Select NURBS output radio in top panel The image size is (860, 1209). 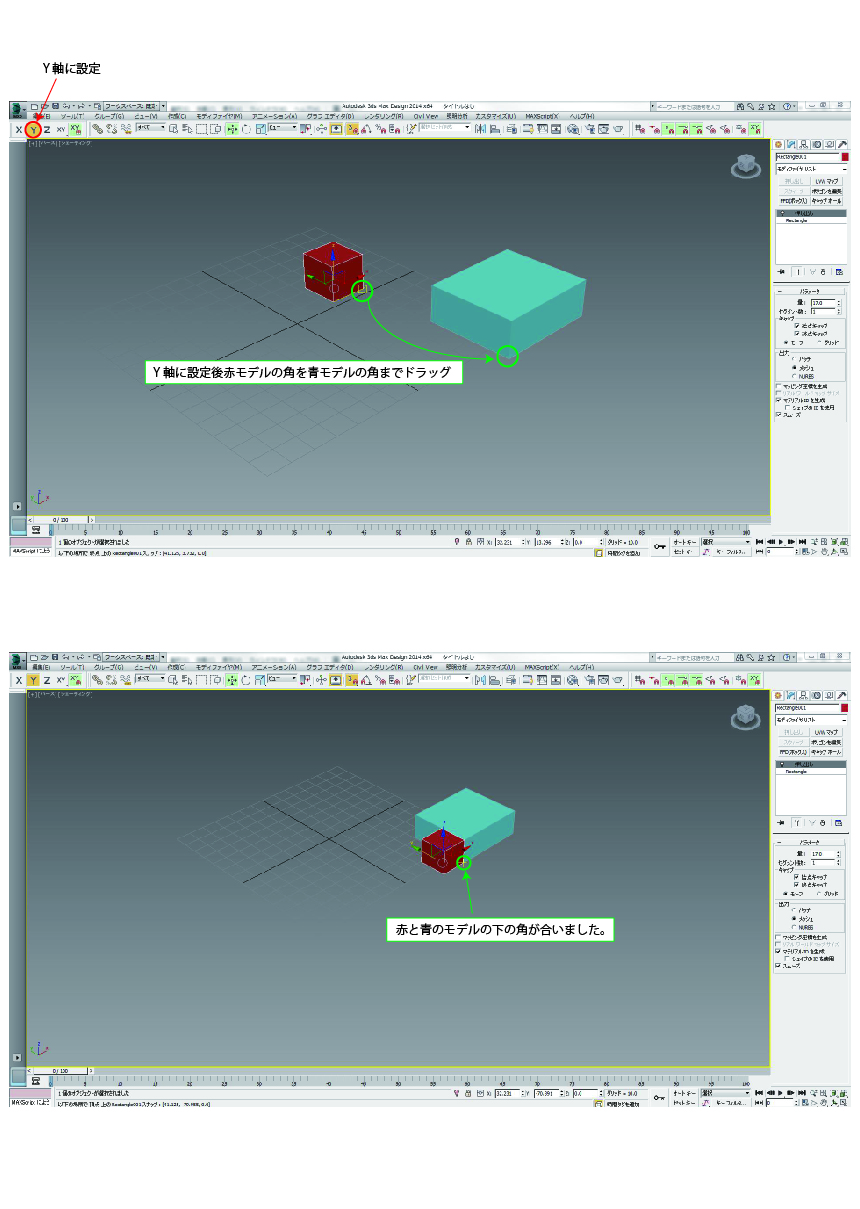794,377
